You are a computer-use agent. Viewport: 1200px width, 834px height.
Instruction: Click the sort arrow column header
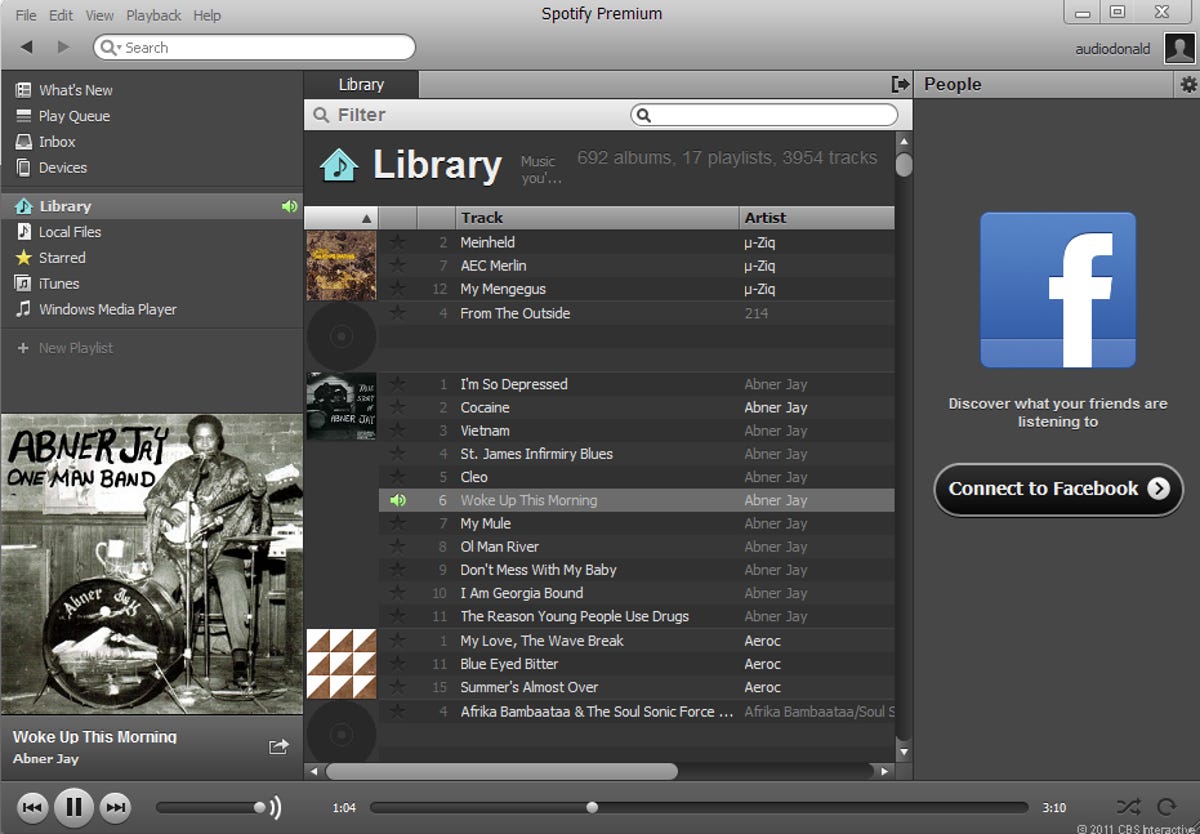(x=341, y=217)
